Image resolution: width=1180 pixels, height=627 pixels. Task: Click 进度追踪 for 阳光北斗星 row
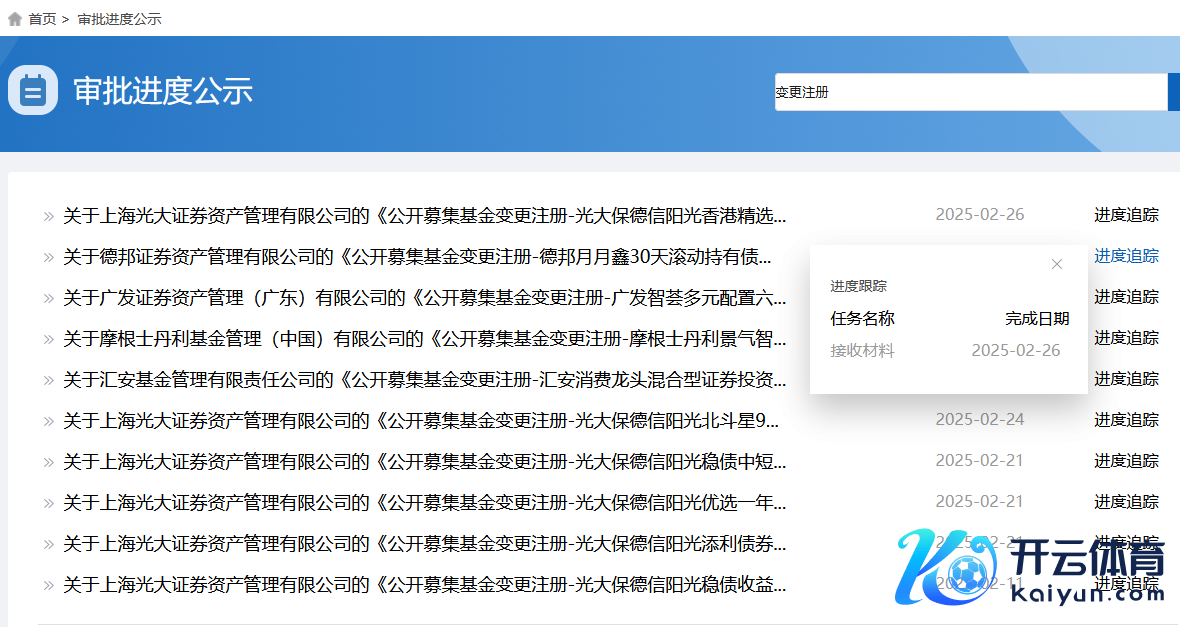(1126, 420)
